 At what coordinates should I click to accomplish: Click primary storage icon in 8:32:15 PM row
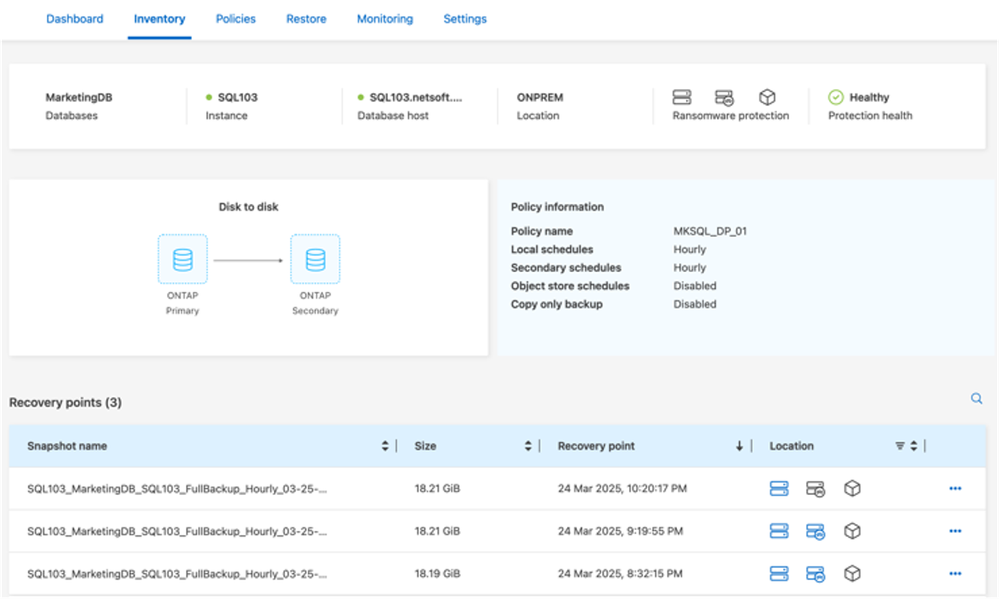pyautogui.click(x=779, y=574)
